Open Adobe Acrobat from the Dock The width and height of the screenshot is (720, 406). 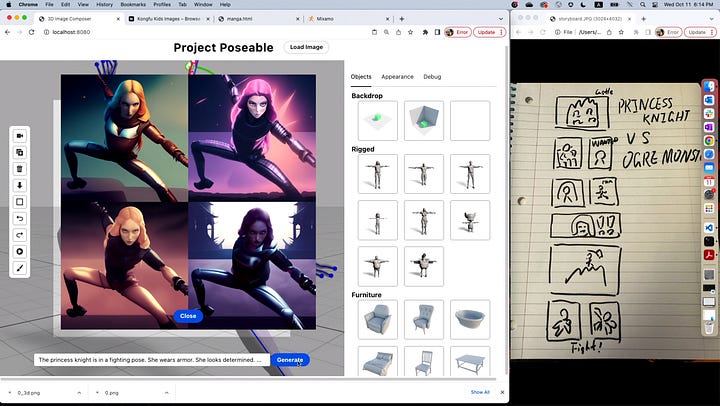(709, 255)
